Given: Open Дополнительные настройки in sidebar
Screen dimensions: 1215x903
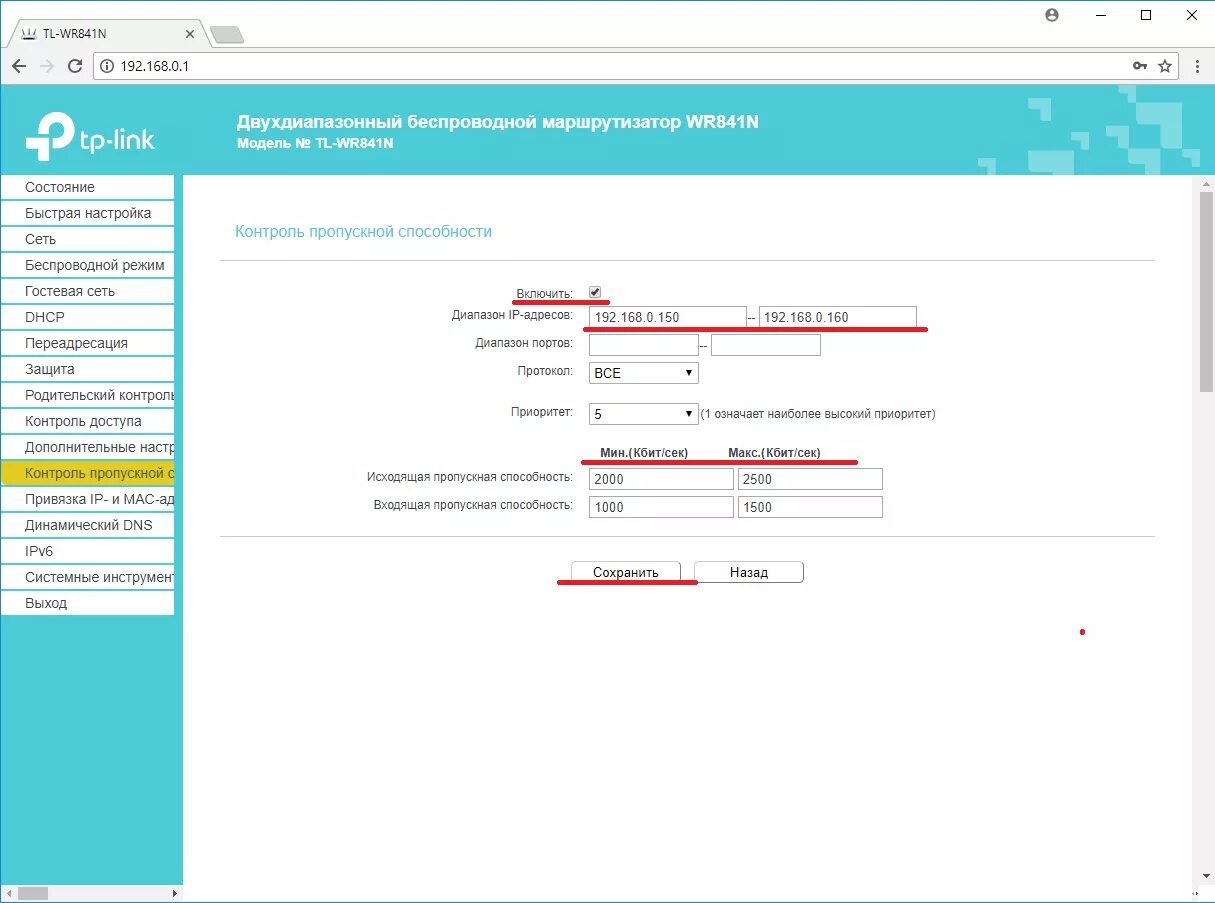Looking at the screenshot, I should click(x=87, y=447).
